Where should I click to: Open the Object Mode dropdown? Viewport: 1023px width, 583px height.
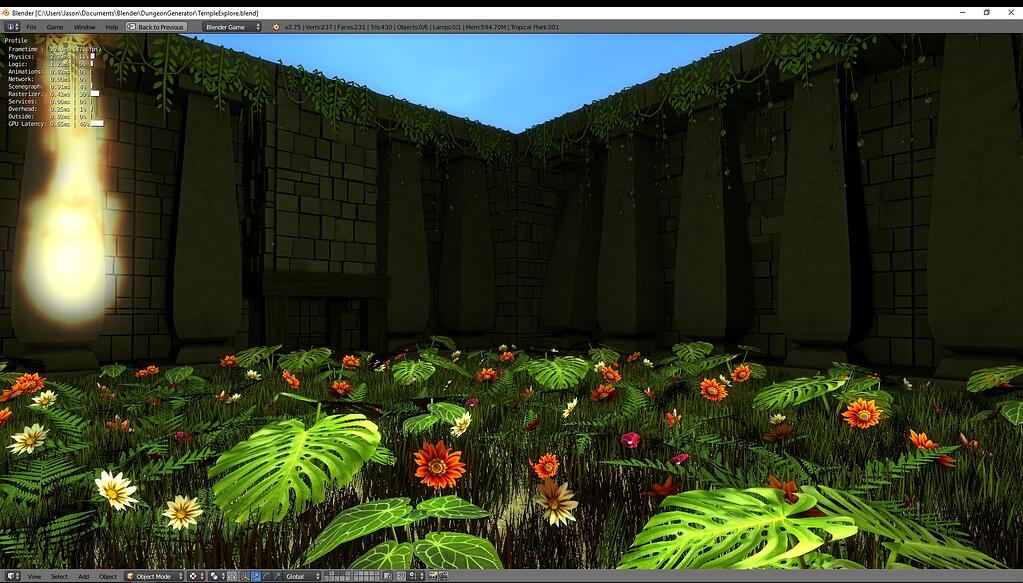tap(154, 576)
